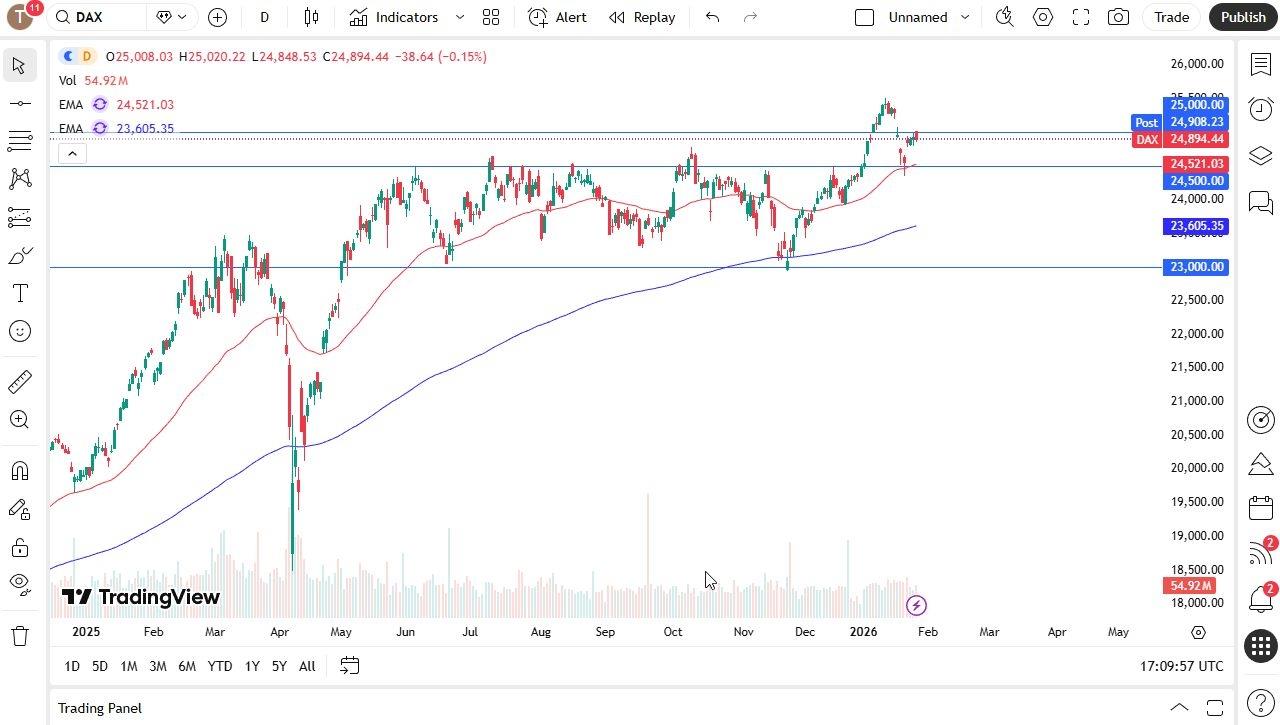Toggle lock all drawing tools

tap(19, 548)
